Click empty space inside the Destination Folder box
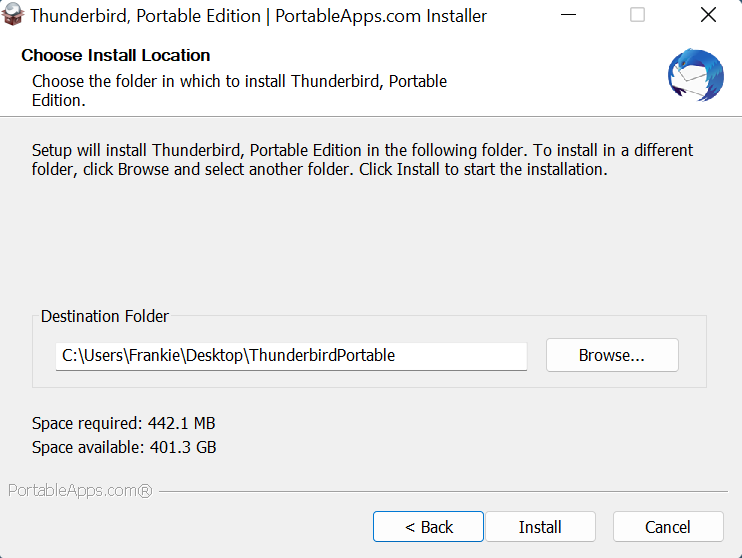 (x=369, y=379)
